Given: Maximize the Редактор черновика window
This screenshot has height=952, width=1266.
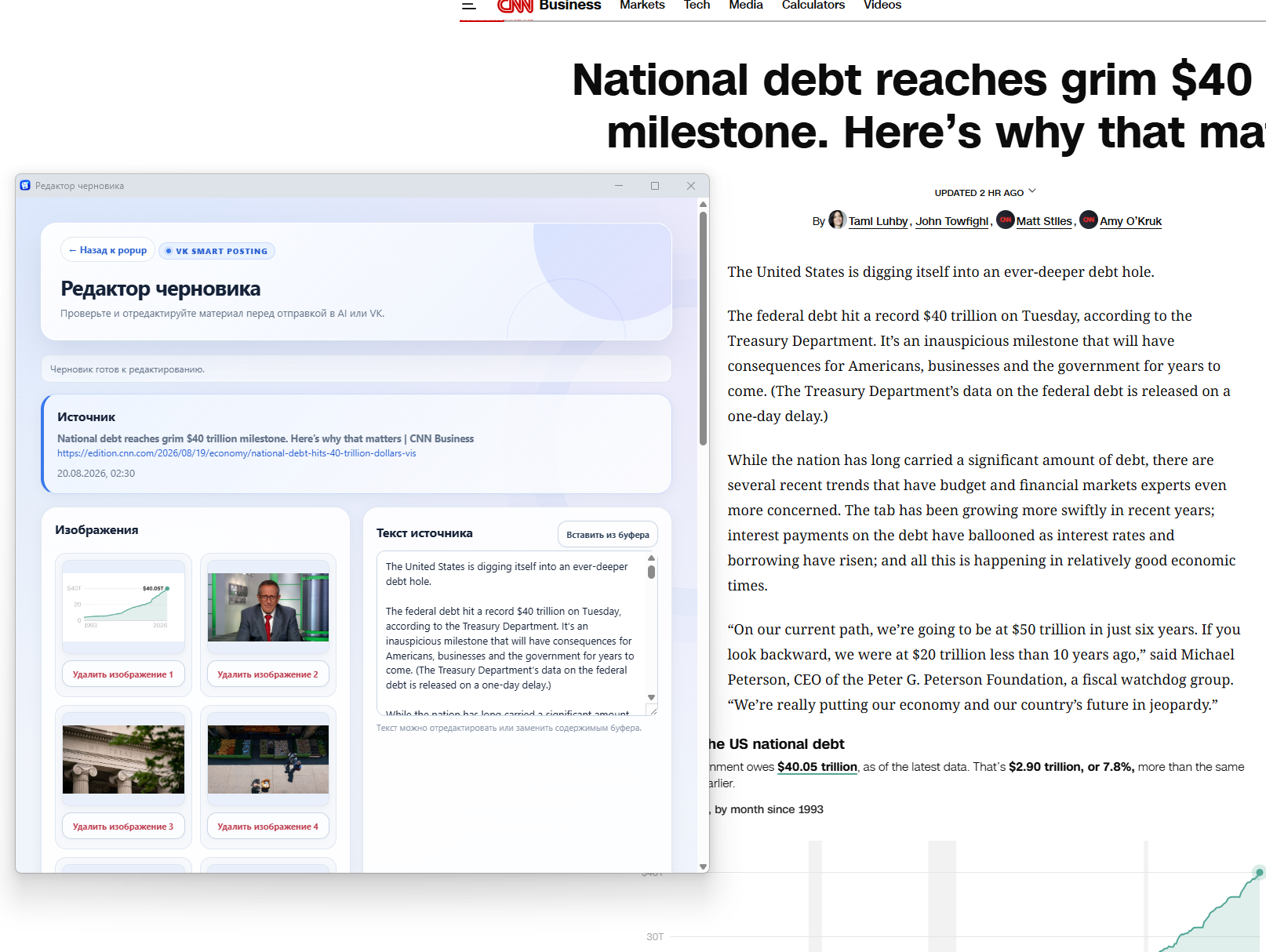Looking at the screenshot, I should point(655,186).
